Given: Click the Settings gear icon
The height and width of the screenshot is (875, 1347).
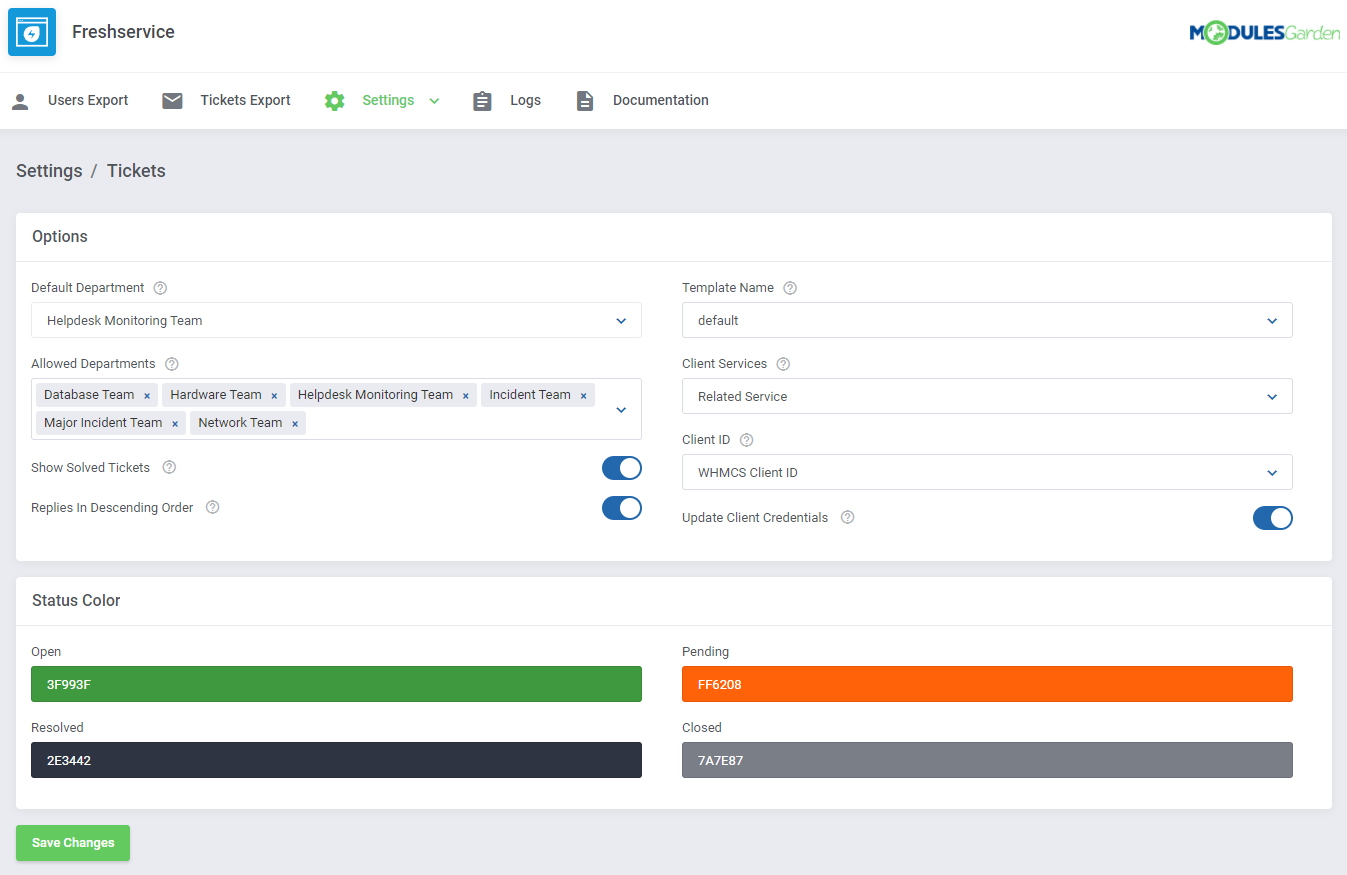Looking at the screenshot, I should [334, 101].
